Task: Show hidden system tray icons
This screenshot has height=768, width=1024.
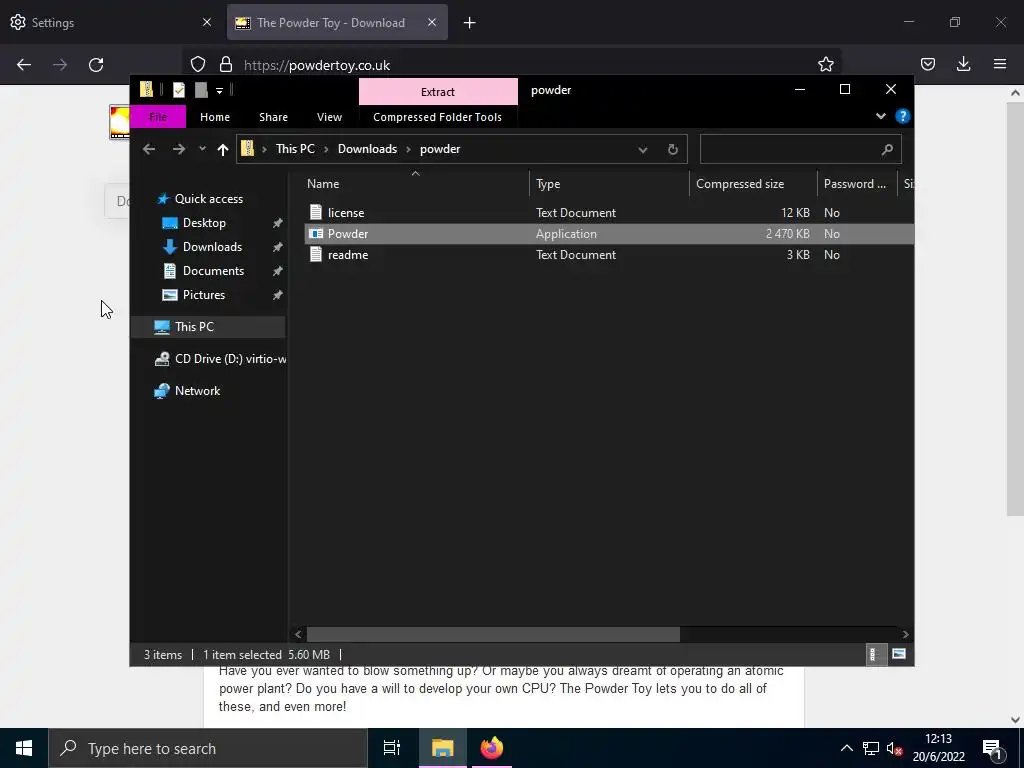Action: coord(846,748)
